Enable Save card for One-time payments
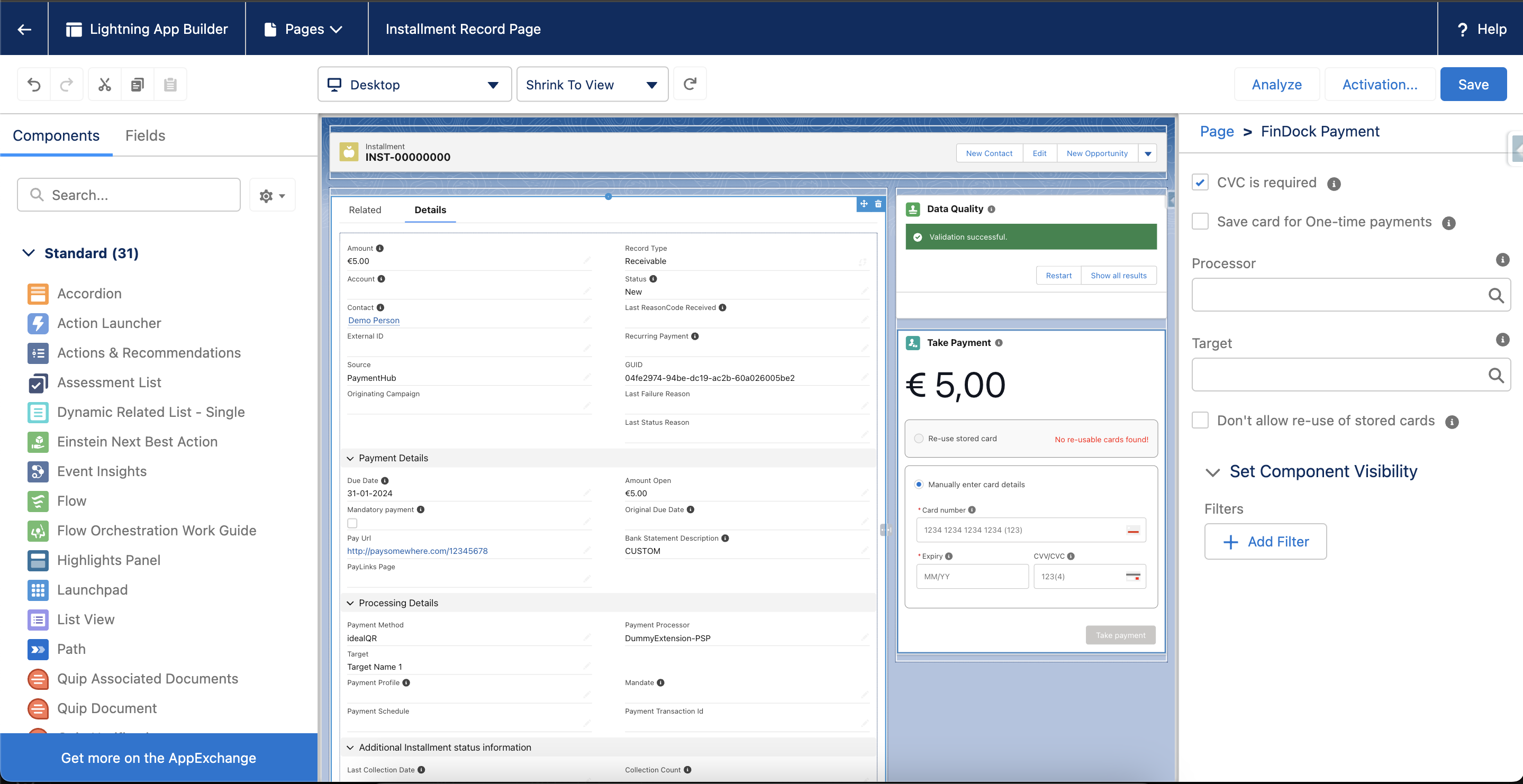This screenshot has height=784, width=1523. pos(1200,221)
